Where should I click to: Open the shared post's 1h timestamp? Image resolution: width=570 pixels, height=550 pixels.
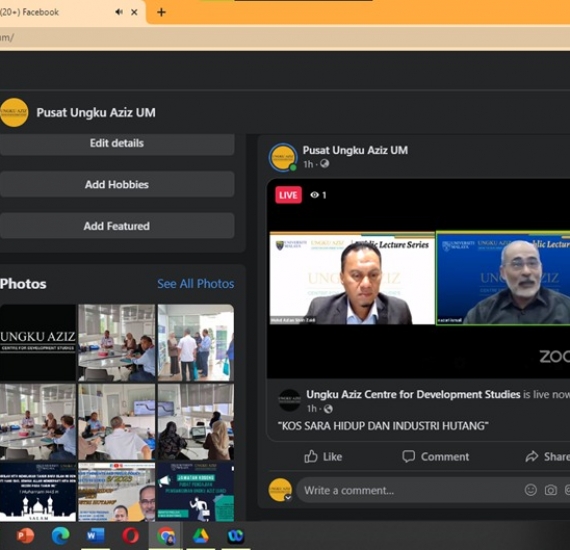312,409
